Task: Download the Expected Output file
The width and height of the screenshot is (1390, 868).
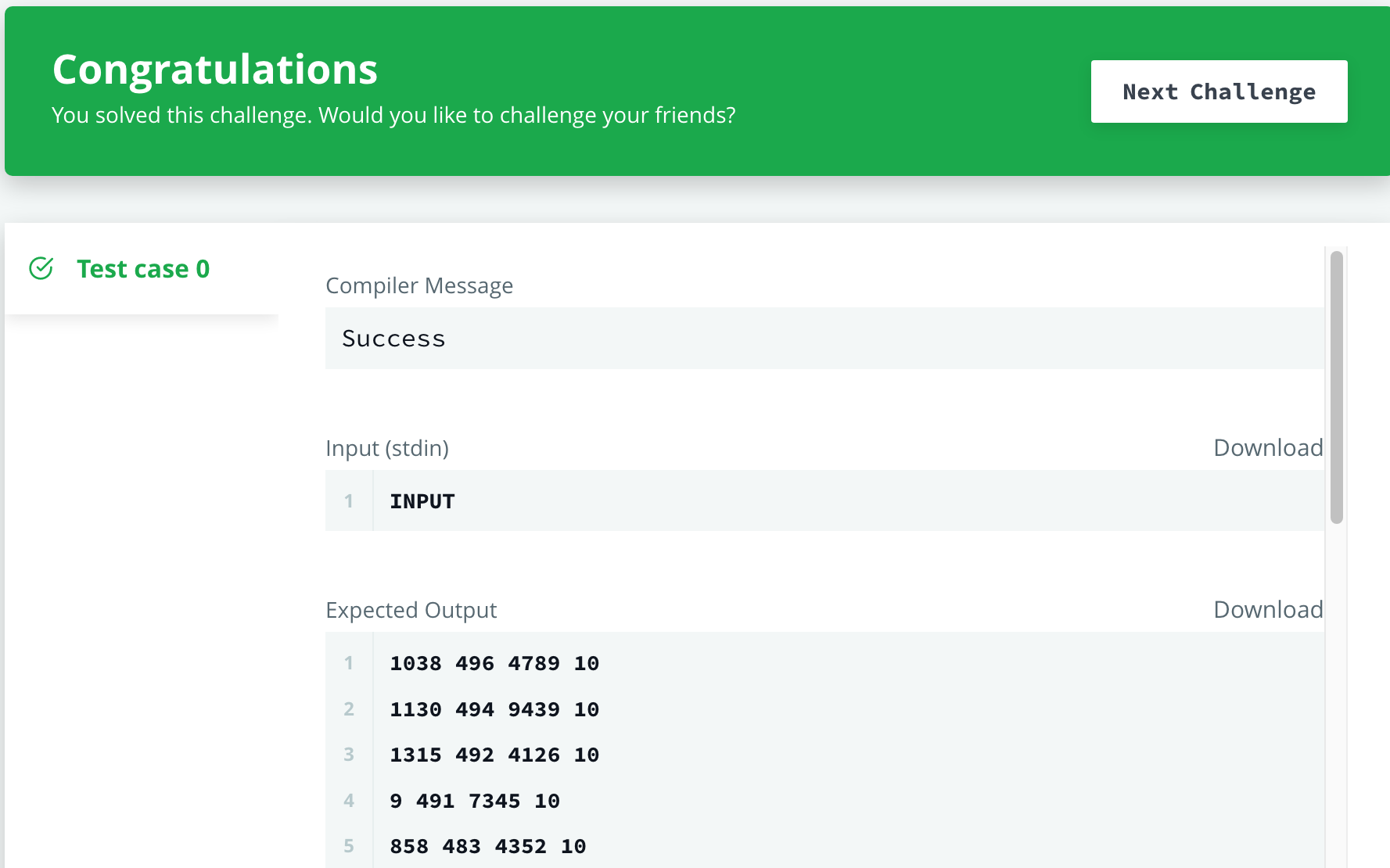Action: 1268,610
